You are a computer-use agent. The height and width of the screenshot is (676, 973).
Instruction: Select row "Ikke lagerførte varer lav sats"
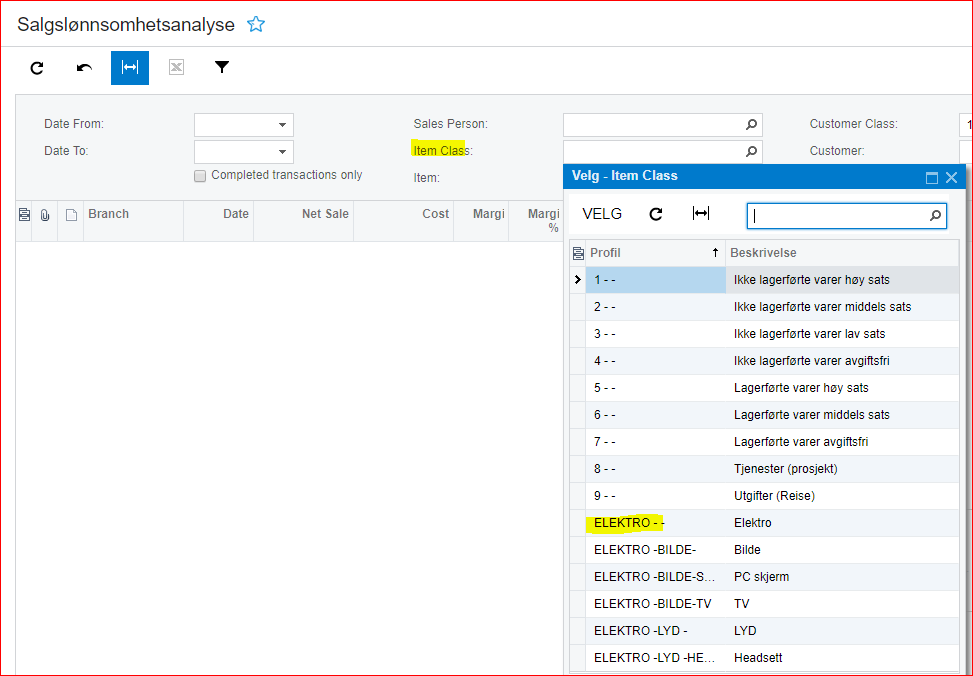[764, 334]
